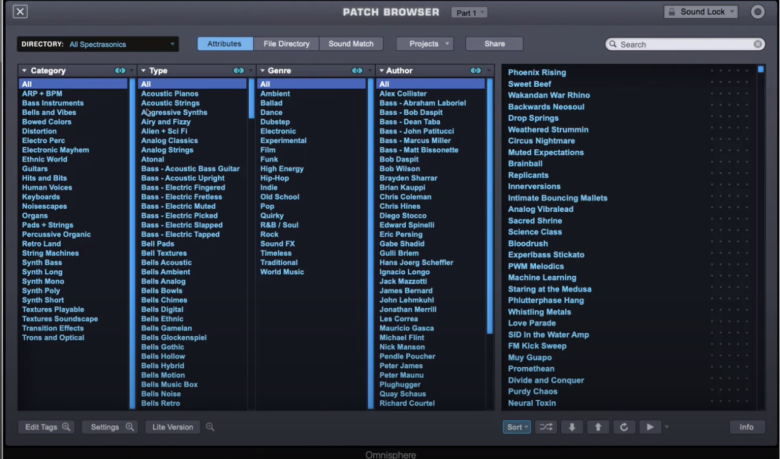Image resolution: width=780 pixels, height=459 pixels.
Task: Click the refresh icon in the bottom toolbar
Action: (624, 427)
